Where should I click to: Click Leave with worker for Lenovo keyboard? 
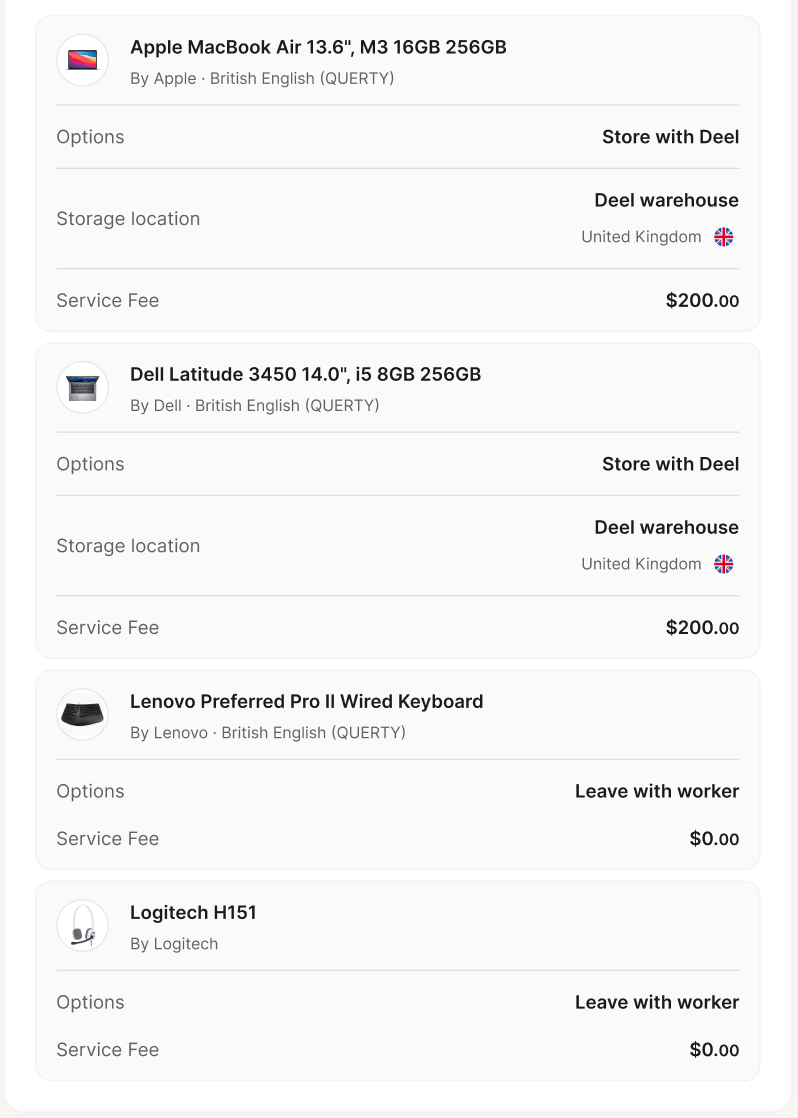(x=657, y=791)
